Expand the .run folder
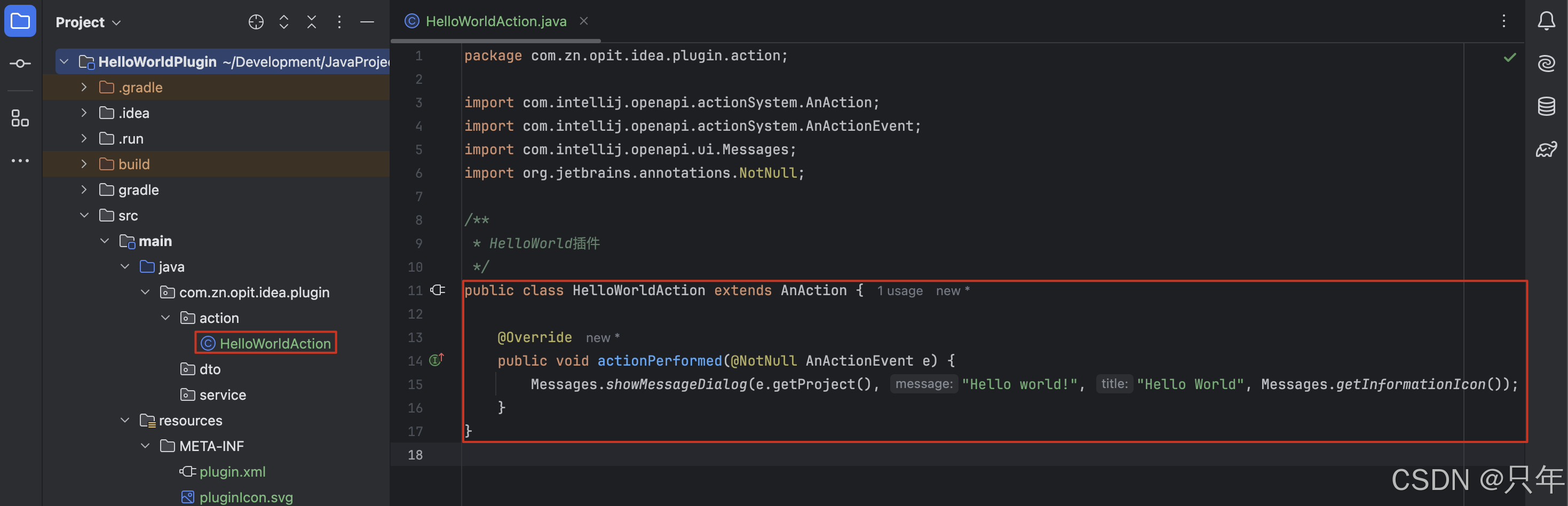 [x=84, y=139]
